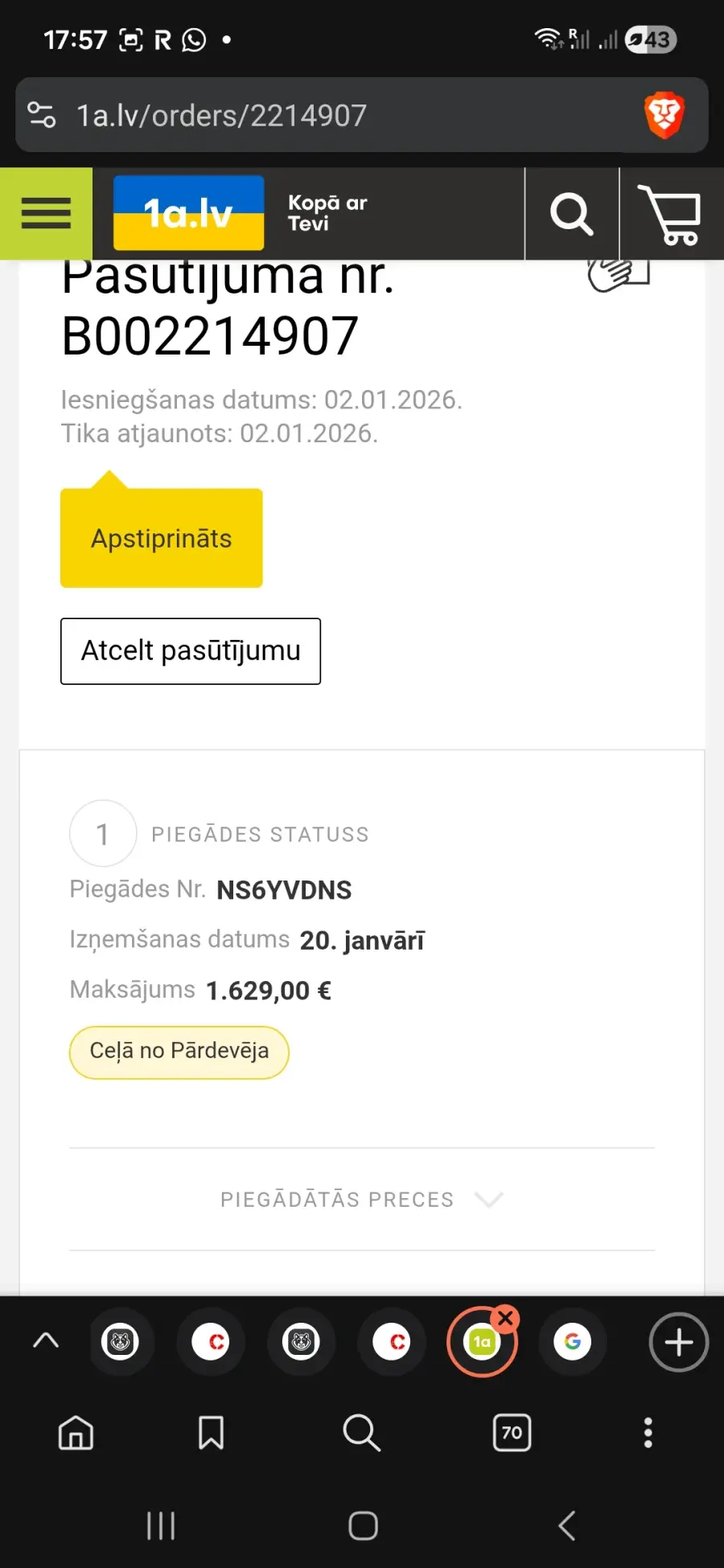This screenshot has height=1568, width=724.
Task: Click Atcelt pasūtījumu button
Action: (191, 651)
